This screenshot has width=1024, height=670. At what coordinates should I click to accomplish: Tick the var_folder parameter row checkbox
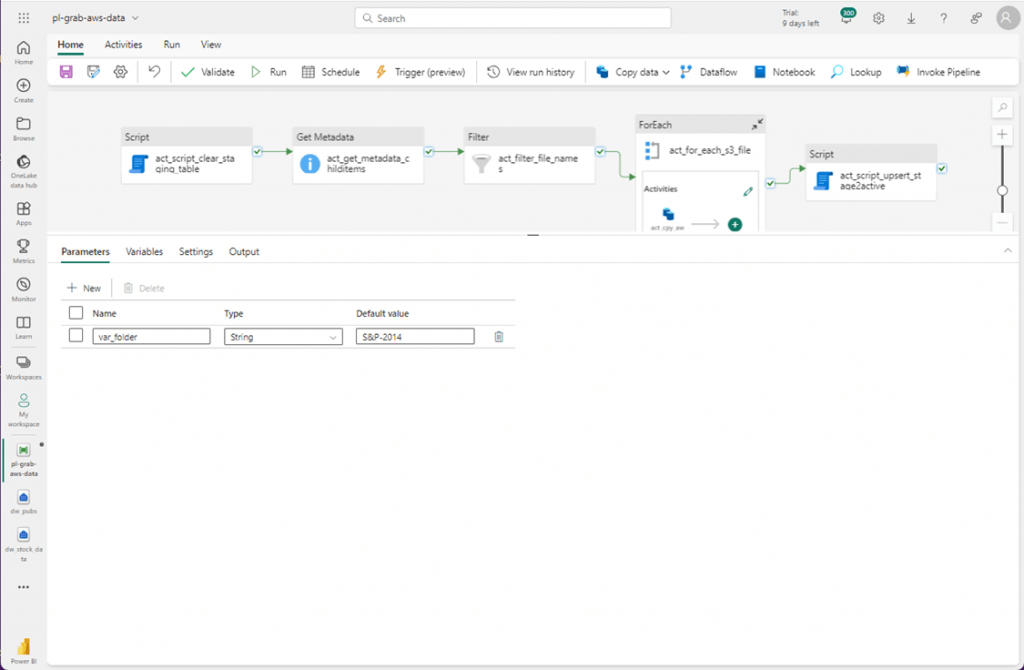pyautogui.click(x=76, y=336)
